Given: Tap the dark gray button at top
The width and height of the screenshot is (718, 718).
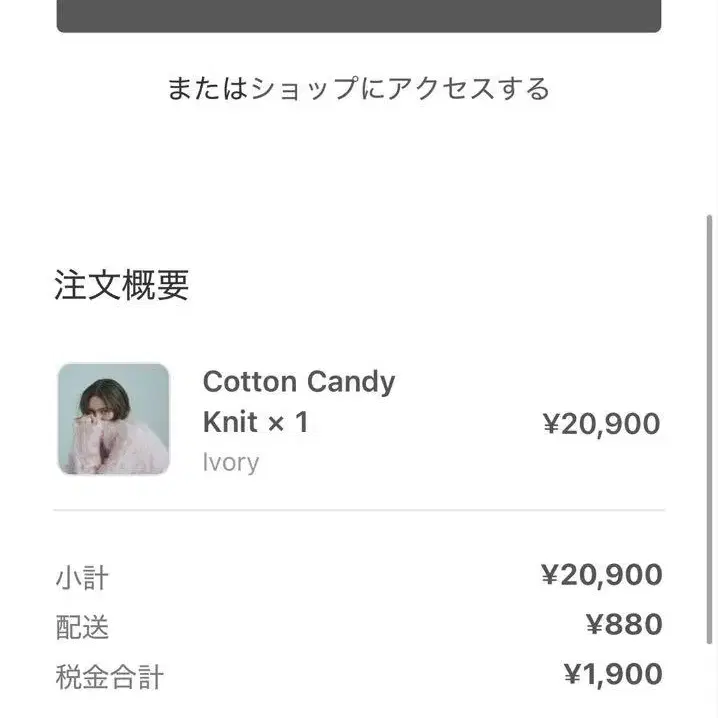Looking at the screenshot, I should (x=358, y=15).
